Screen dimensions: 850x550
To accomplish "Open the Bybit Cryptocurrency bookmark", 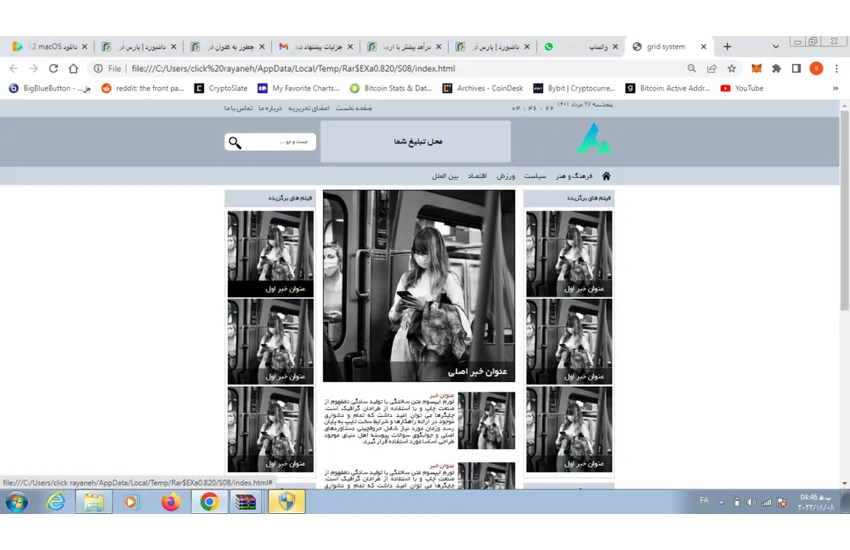I will [x=575, y=88].
